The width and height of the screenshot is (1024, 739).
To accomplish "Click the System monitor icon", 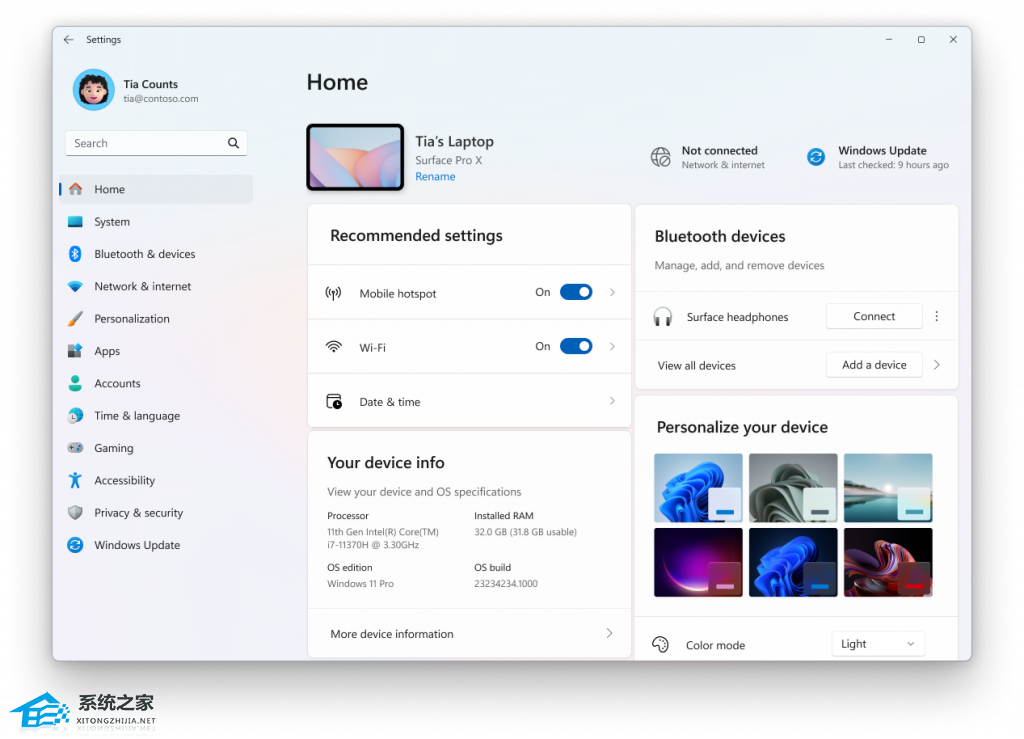I will point(76,222).
